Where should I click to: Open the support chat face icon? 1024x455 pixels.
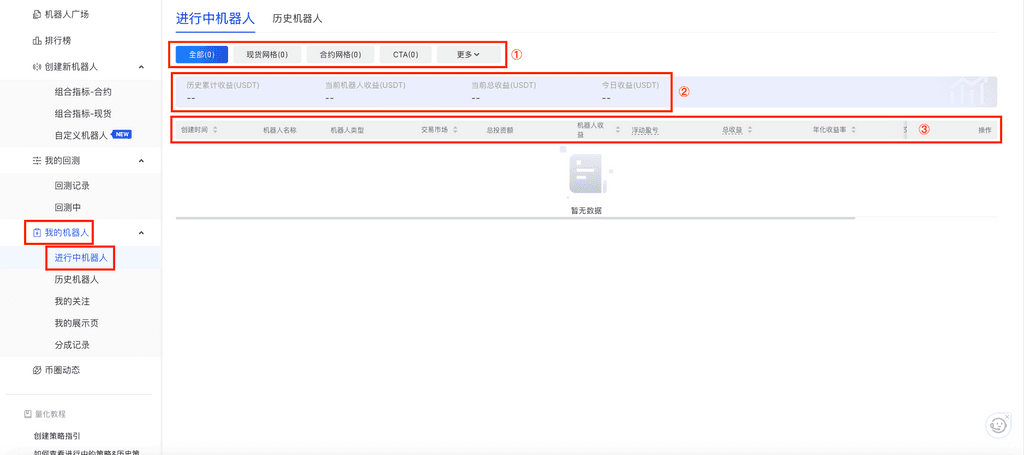997,425
